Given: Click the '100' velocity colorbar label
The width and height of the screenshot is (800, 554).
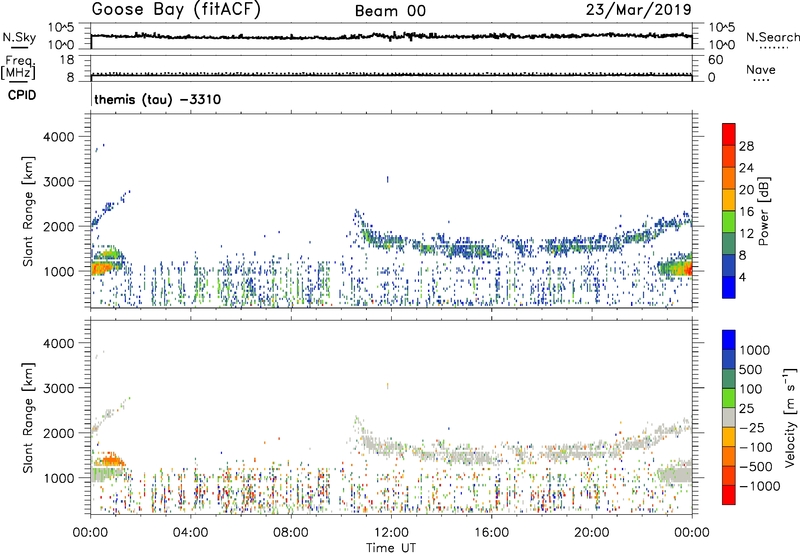Looking at the screenshot, I should [x=750, y=389].
